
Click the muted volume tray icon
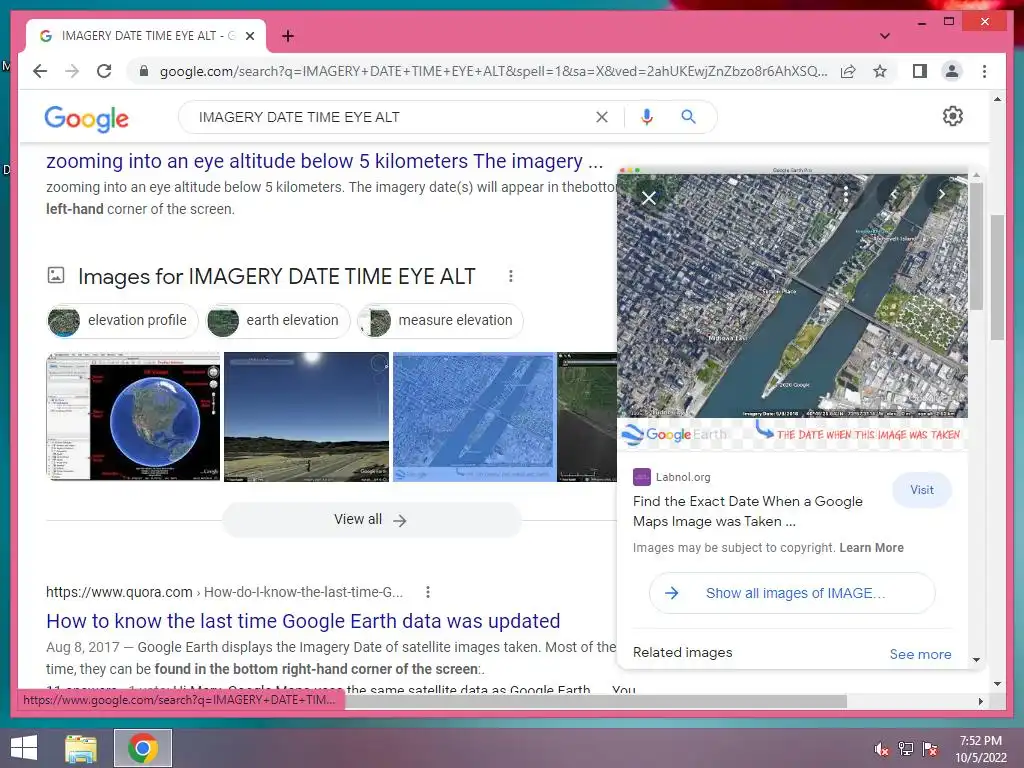[882, 749]
